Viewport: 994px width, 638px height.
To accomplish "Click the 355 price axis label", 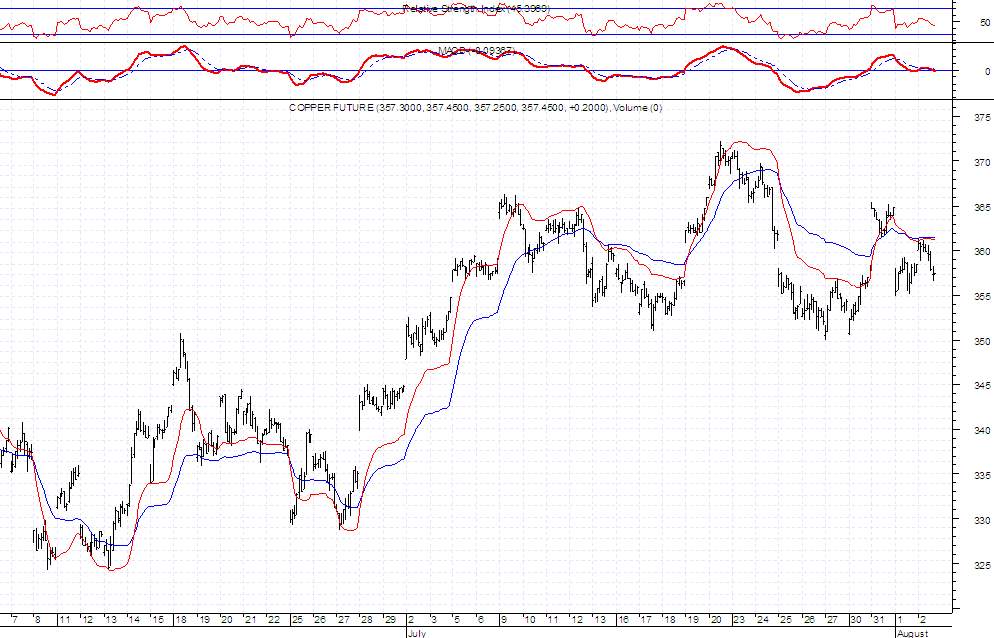I will click(982, 296).
